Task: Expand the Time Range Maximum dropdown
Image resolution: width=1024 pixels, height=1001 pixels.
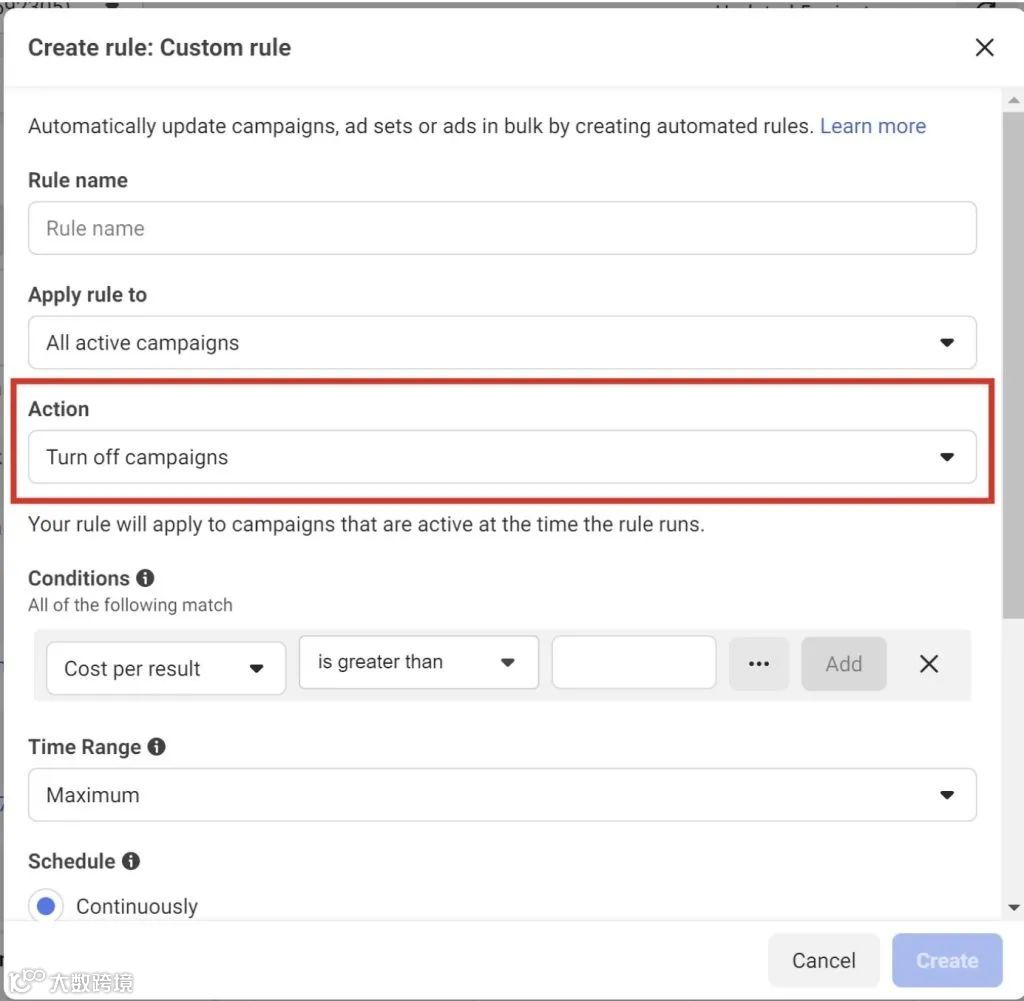Action: click(502, 795)
